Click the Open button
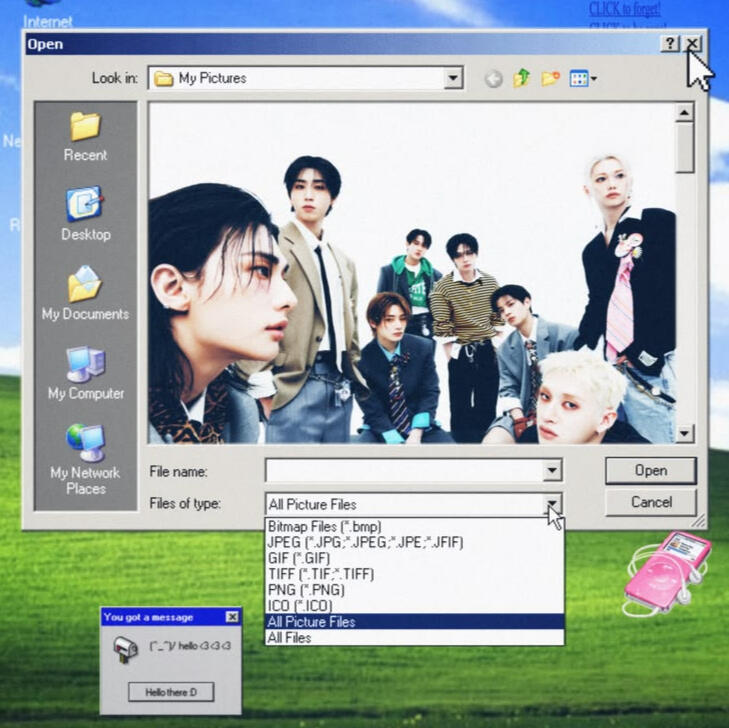Image resolution: width=729 pixels, height=728 pixels. coord(650,470)
